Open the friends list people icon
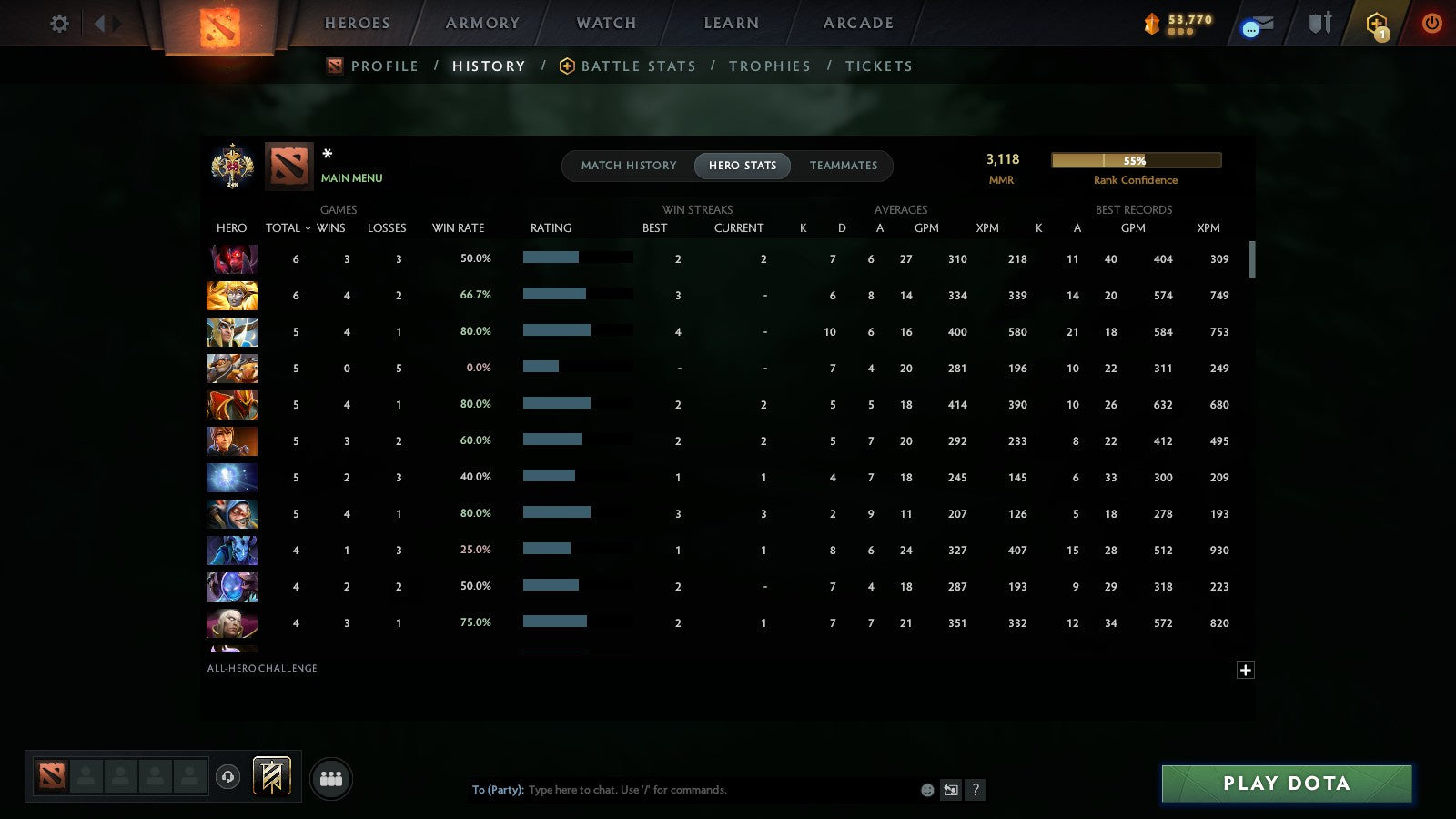The height and width of the screenshot is (819, 1456). [331, 778]
